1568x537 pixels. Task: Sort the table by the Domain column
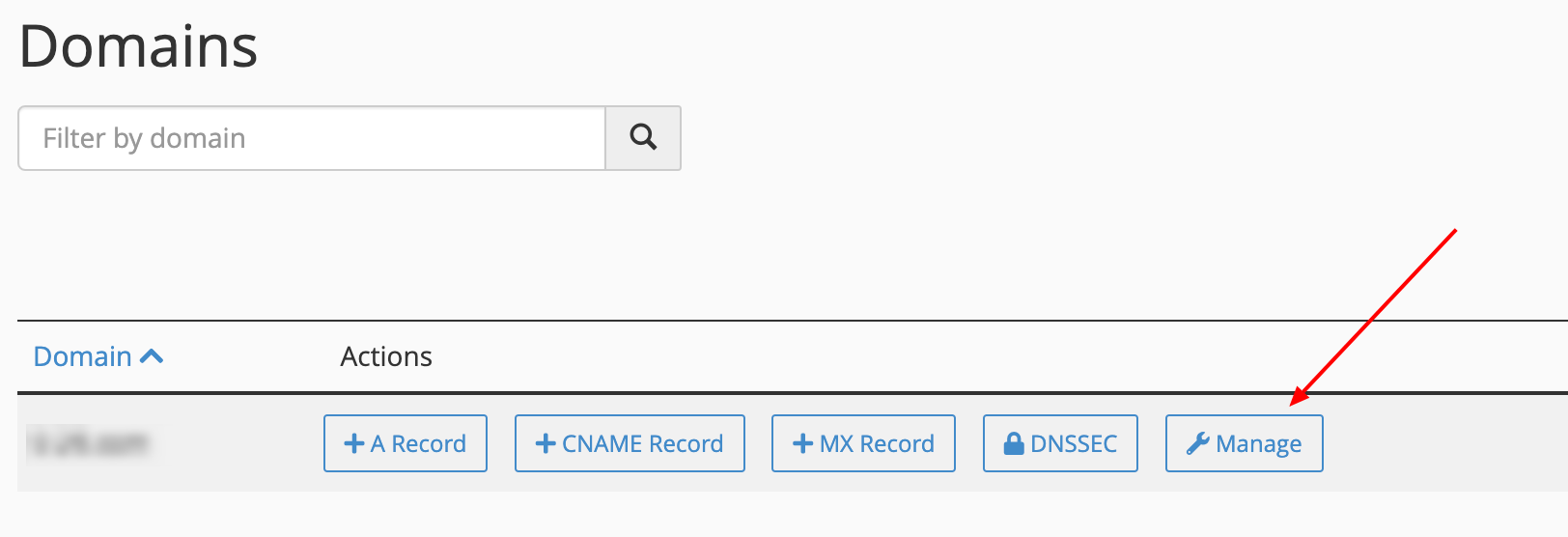tap(83, 356)
